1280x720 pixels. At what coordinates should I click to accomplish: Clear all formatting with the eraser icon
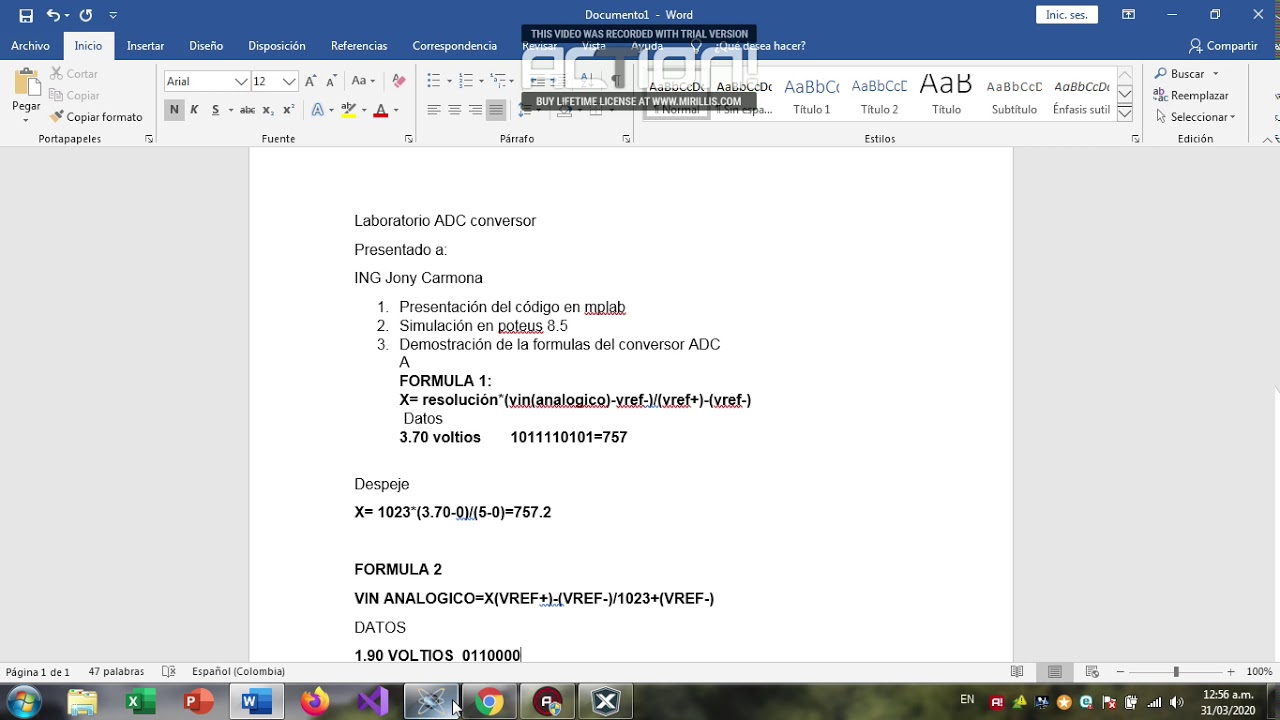(x=399, y=81)
